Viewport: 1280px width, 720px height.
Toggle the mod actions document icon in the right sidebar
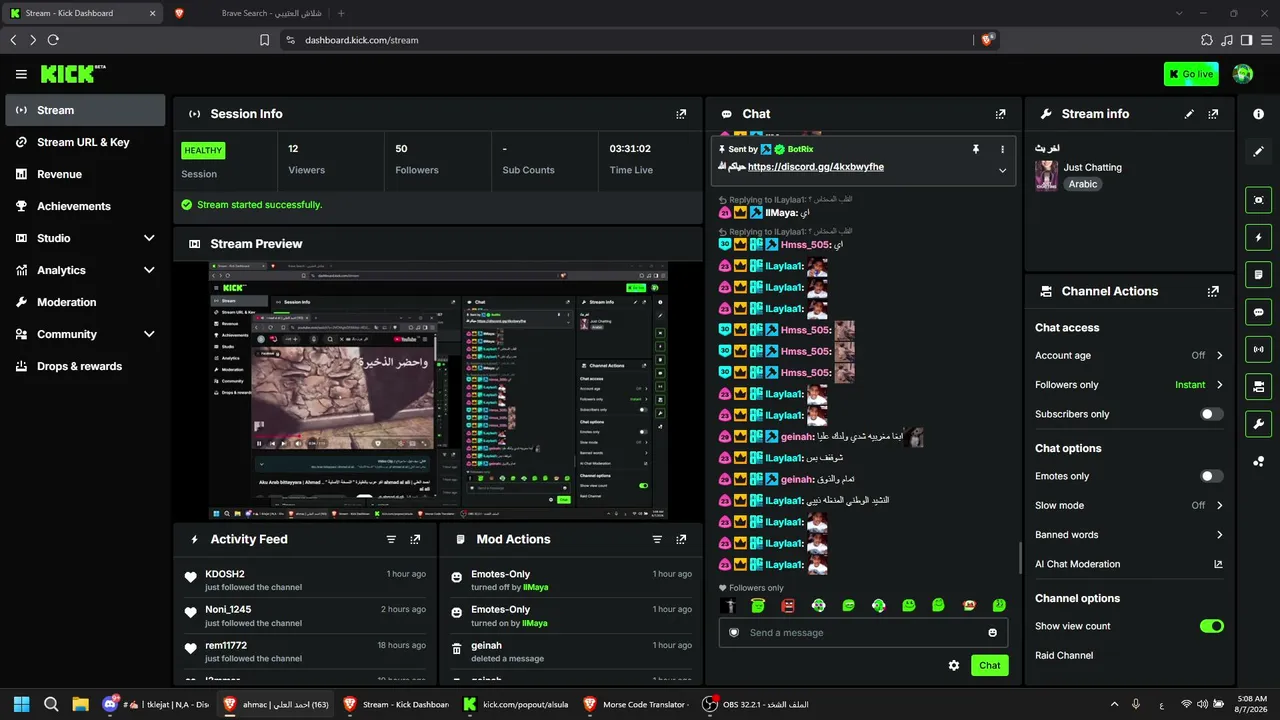(x=1258, y=274)
